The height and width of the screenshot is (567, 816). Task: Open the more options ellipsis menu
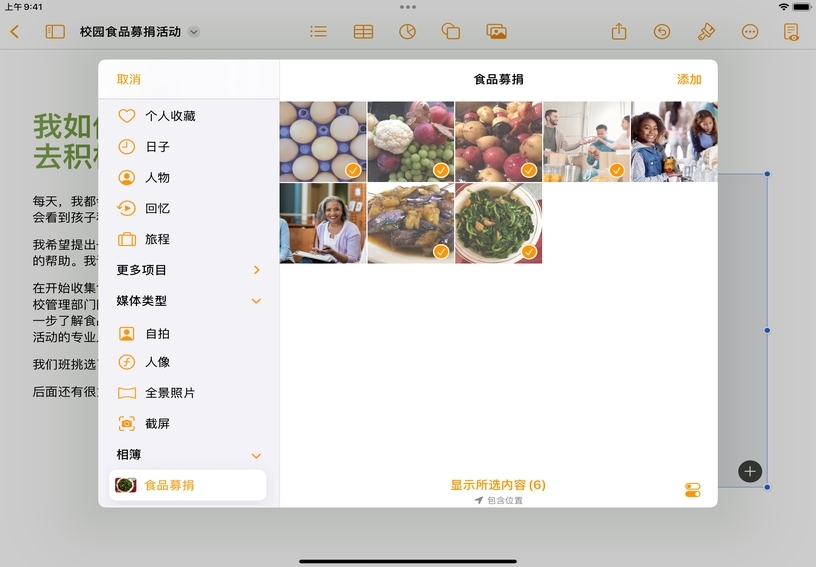coord(750,32)
